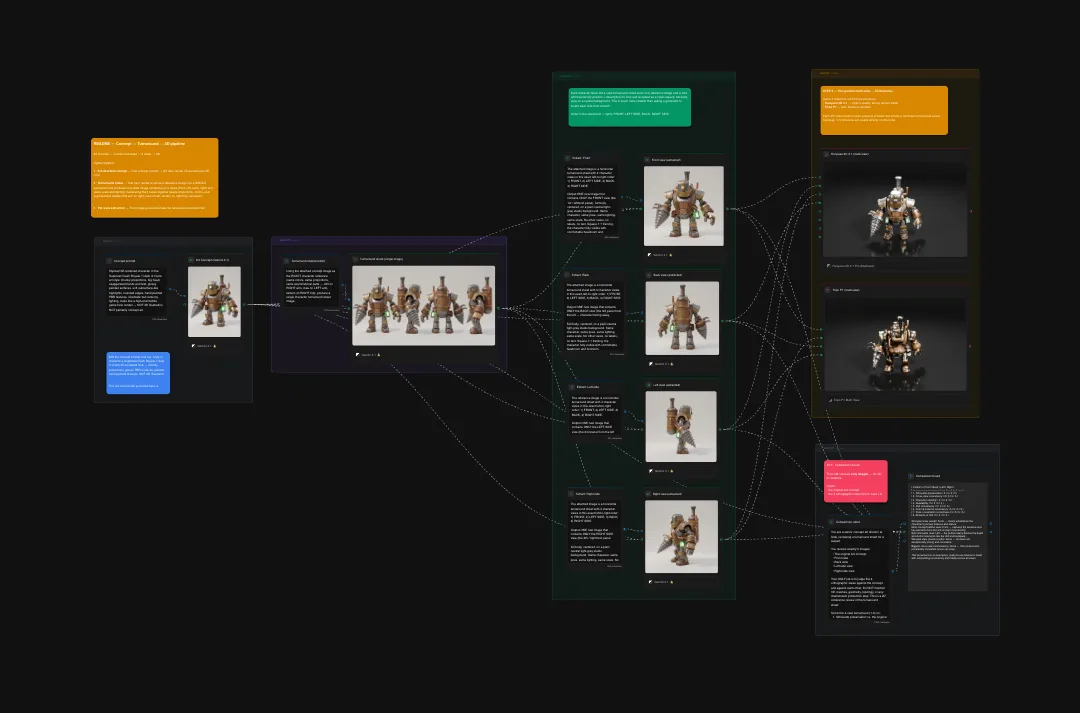Click the Hunyuan 3D node header icon

pyautogui.click(x=827, y=154)
